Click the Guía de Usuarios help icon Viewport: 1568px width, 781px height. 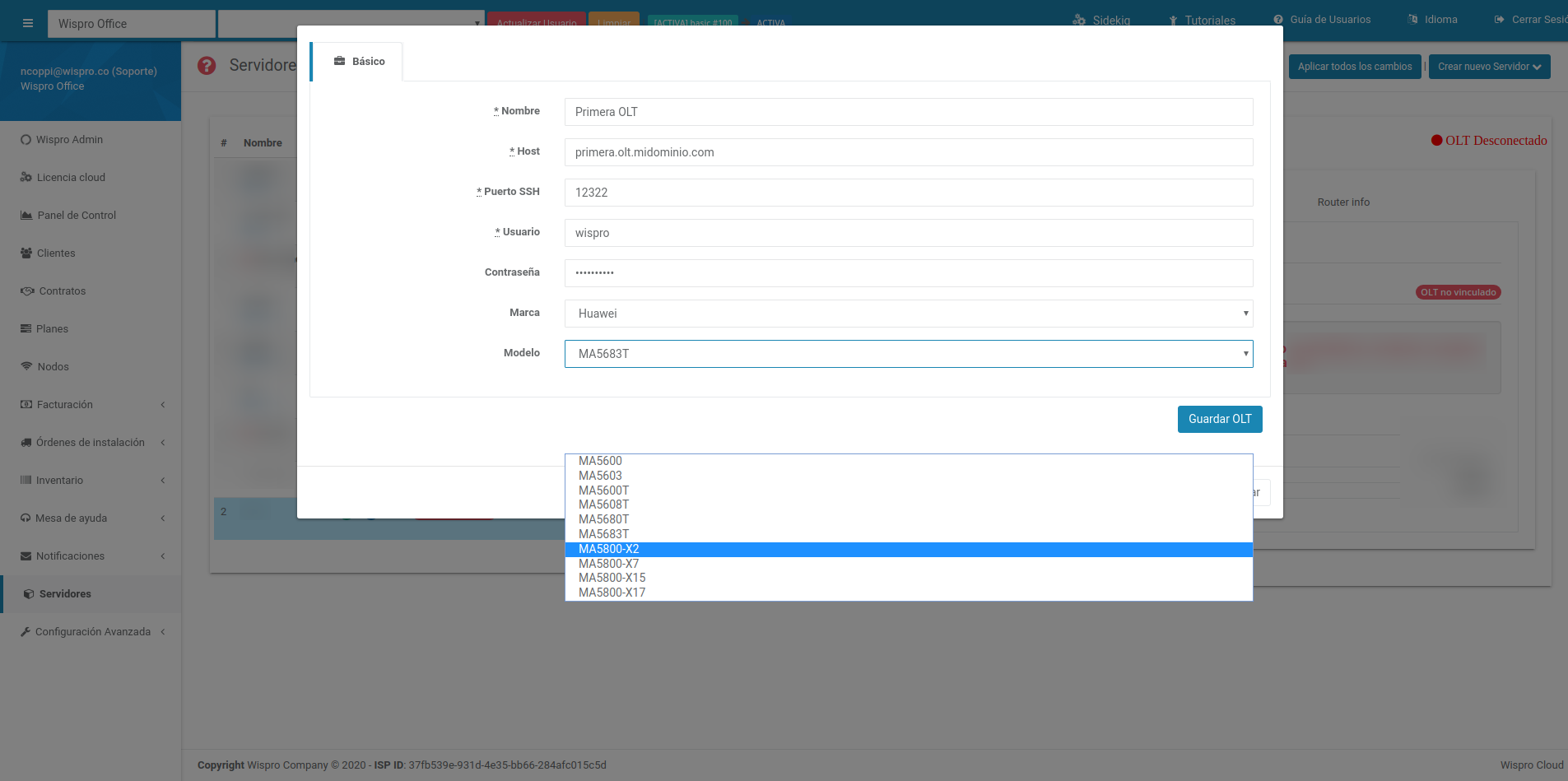tap(1278, 20)
